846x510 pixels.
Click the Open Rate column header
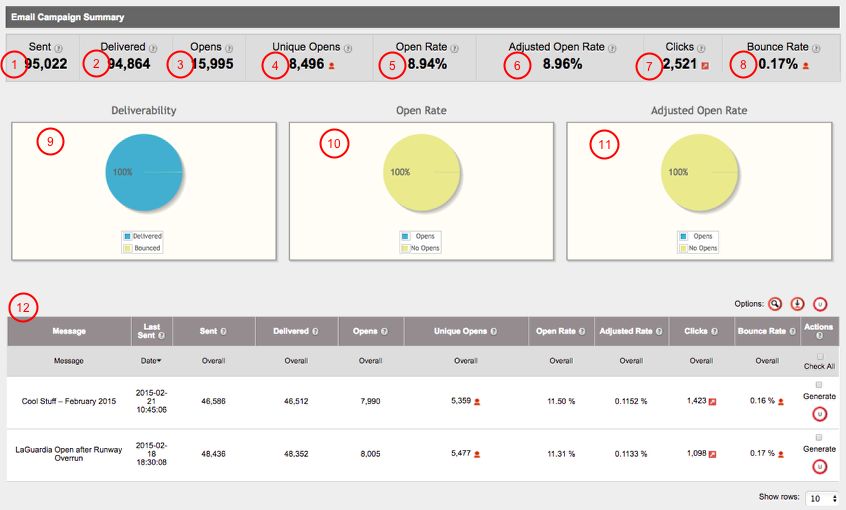click(558, 331)
